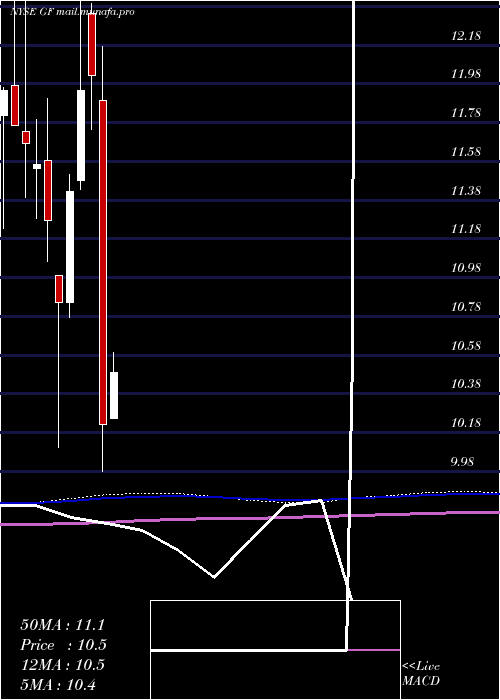The width and height of the screenshot is (500, 700).
Task: Click the 10.78 price axis label
Action: (466, 307)
